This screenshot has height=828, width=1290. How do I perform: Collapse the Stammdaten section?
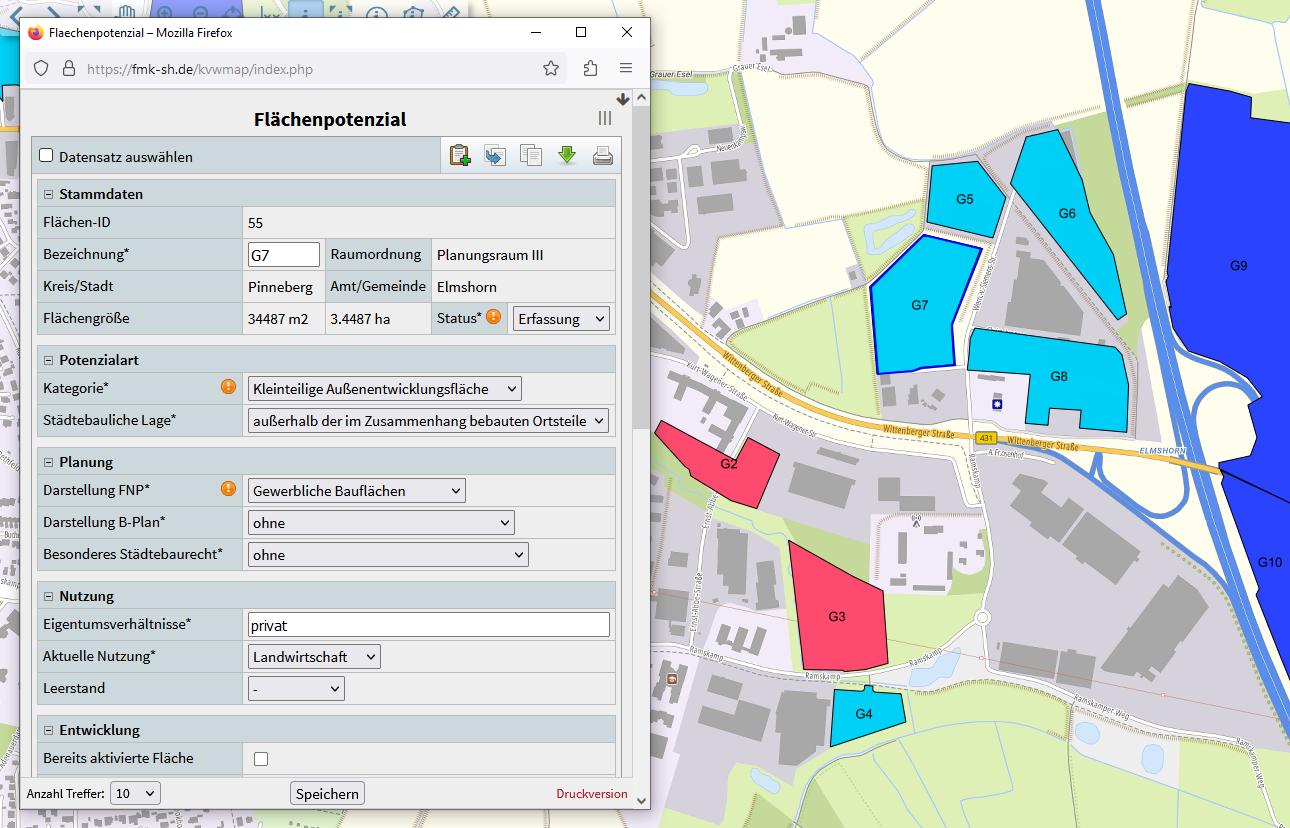click(49, 194)
